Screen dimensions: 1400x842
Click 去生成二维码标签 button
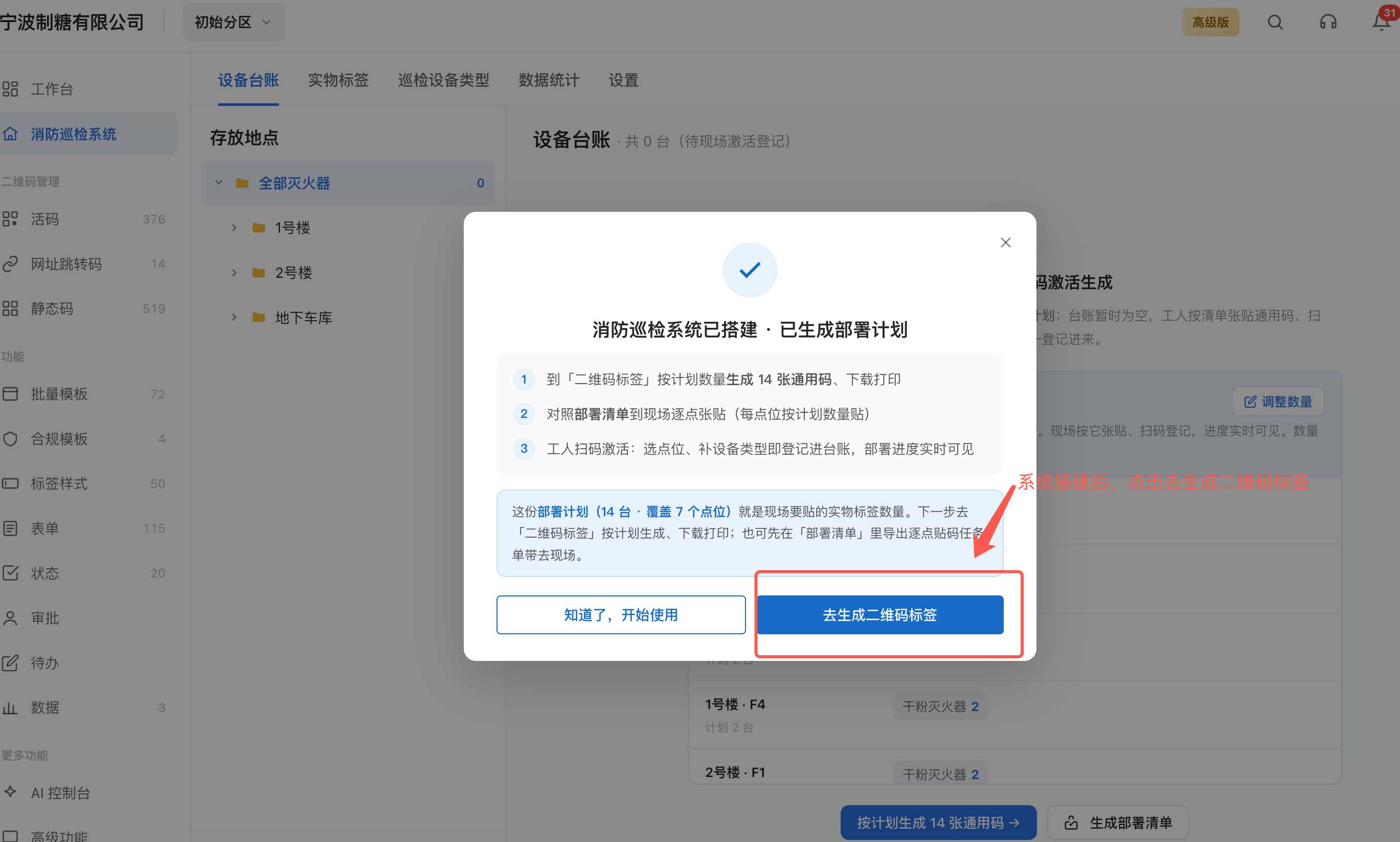click(x=880, y=614)
